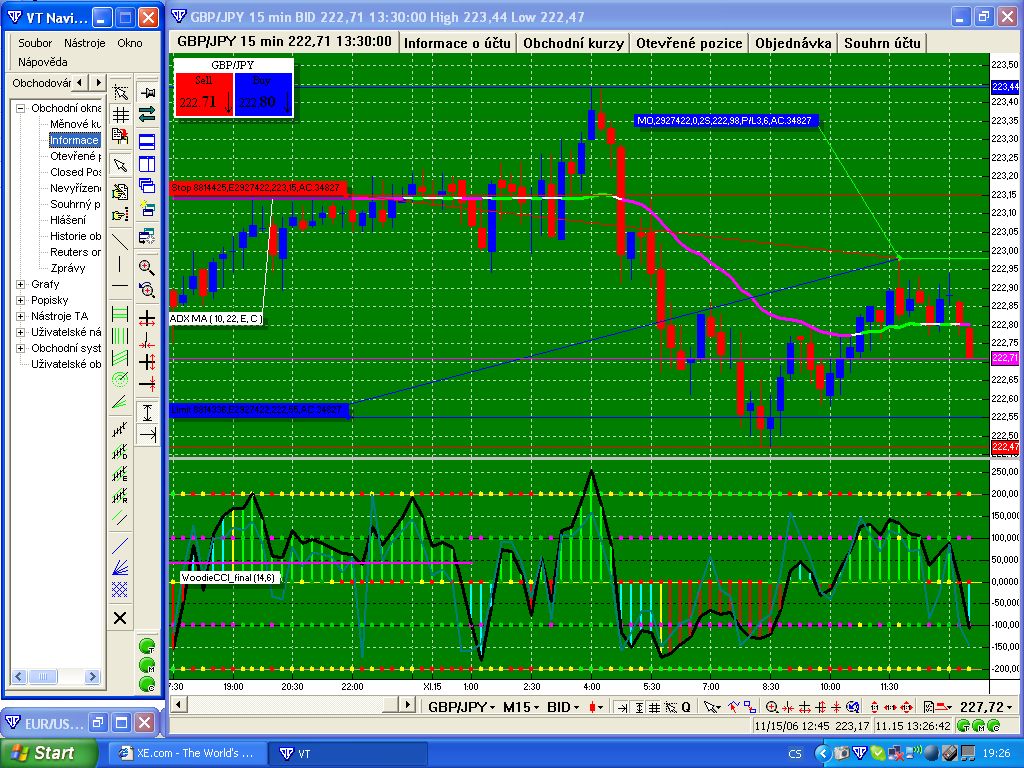The width and height of the screenshot is (1024, 768).
Task: Select the zoom in magnifier tool
Action: 147,267
